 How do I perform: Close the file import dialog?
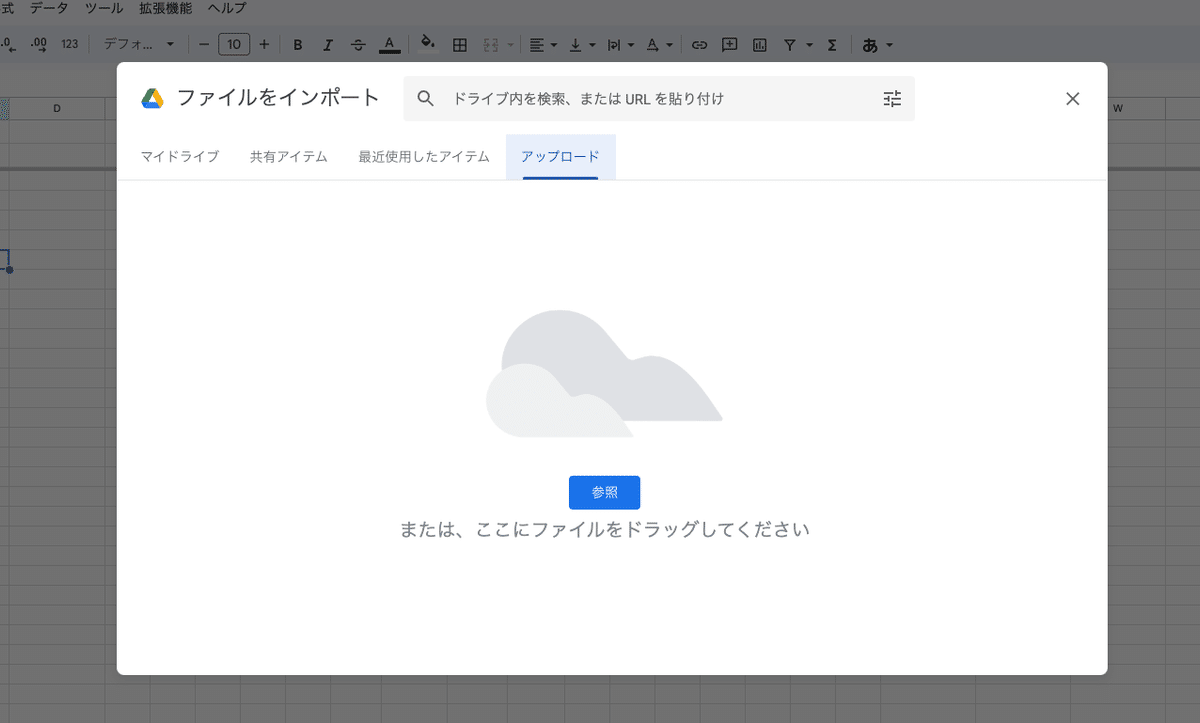coord(1073,98)
